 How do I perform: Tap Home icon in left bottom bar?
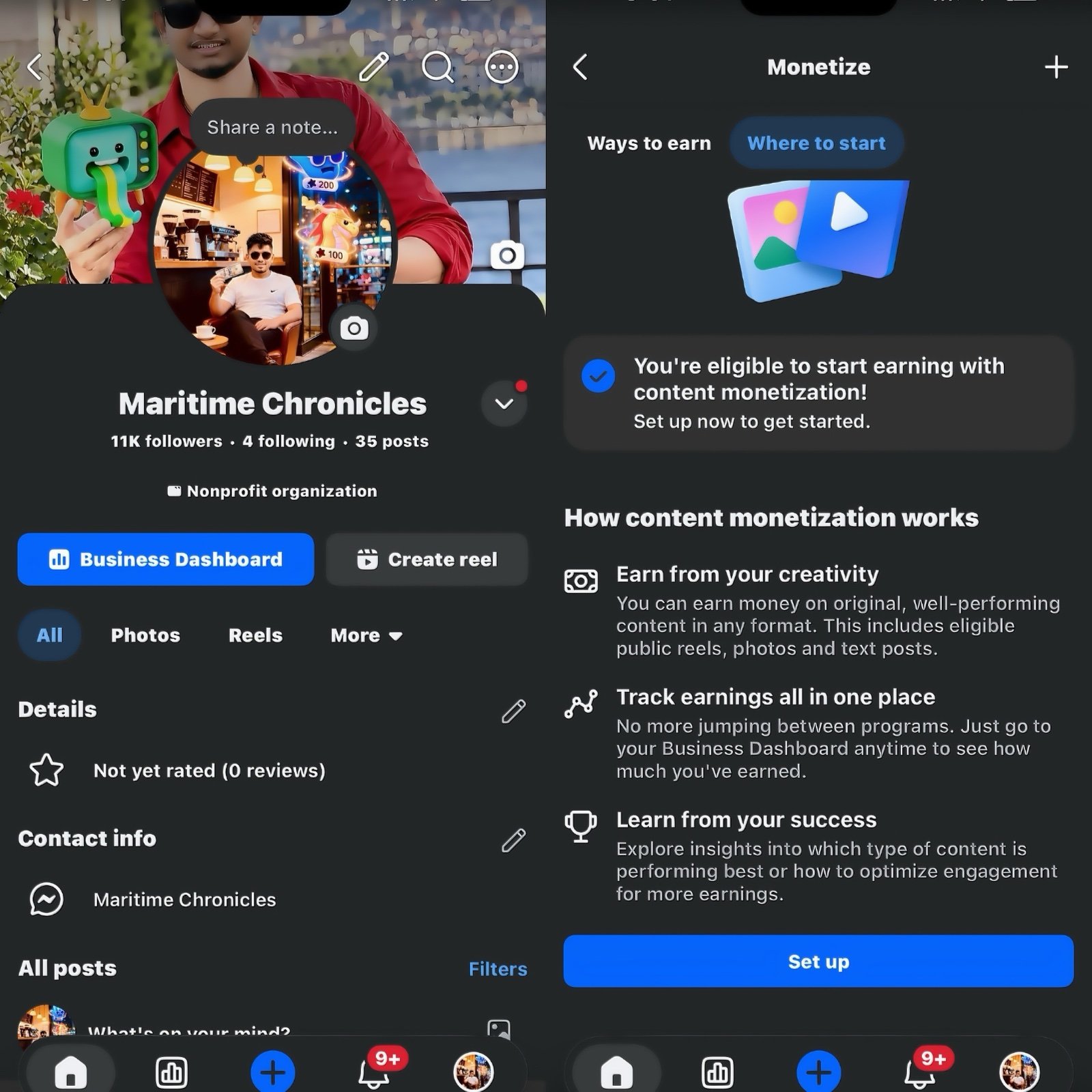(71, 1072)
